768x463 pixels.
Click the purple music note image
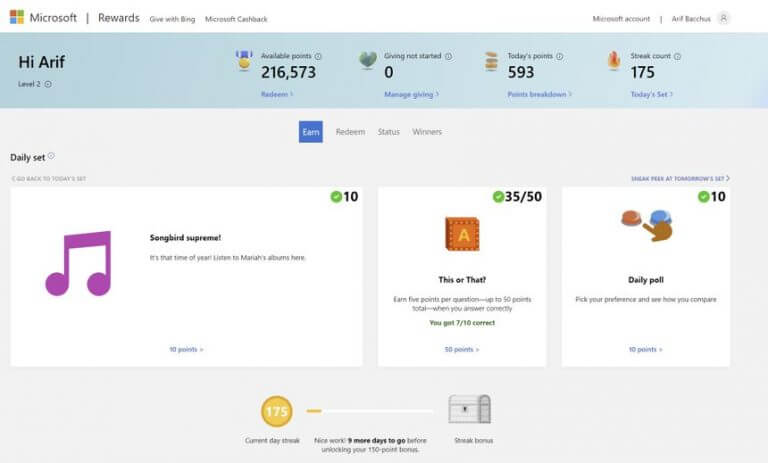click(x=79, y=264)
